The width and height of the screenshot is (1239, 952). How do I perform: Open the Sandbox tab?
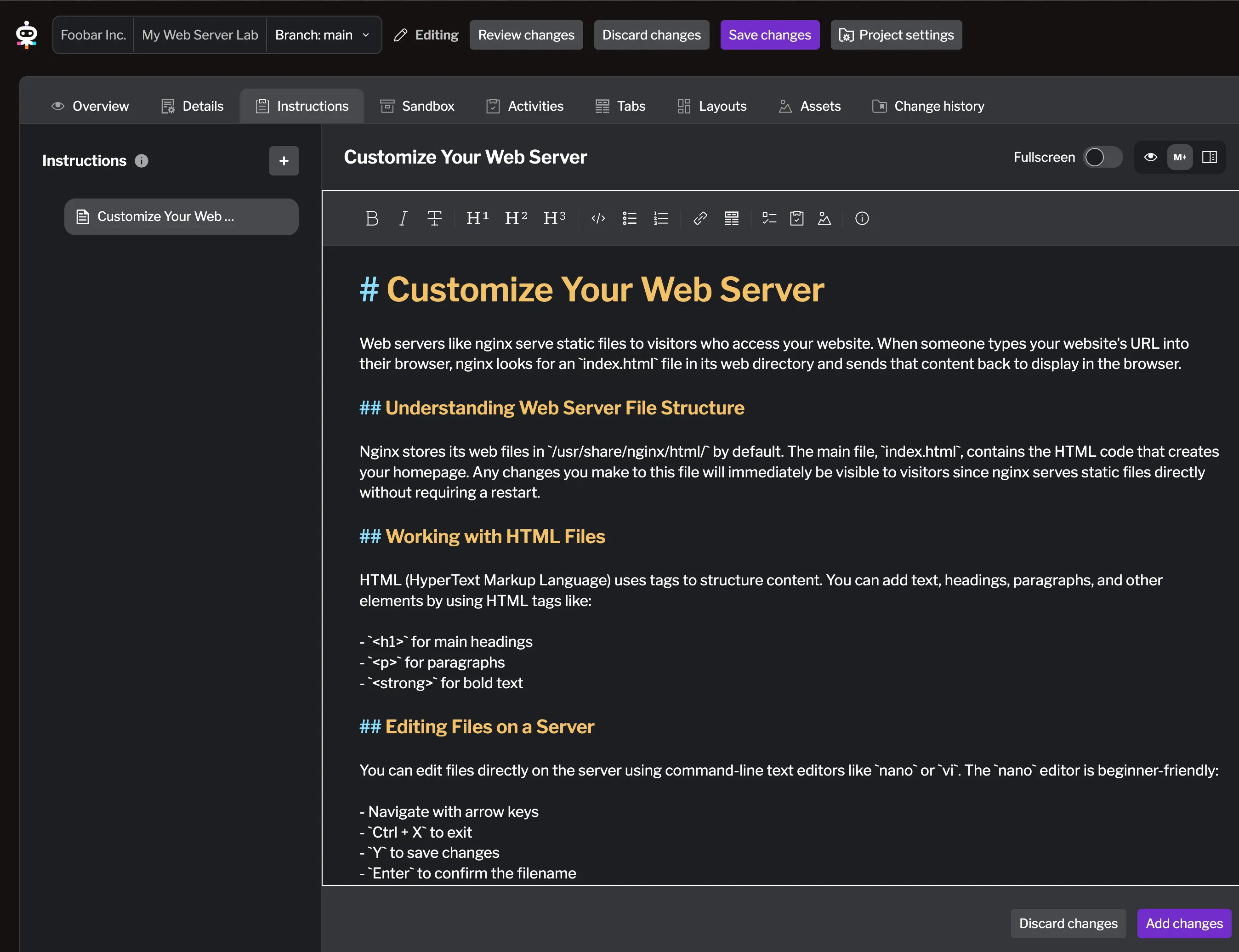pyautogui.click(x=417, y=106)
